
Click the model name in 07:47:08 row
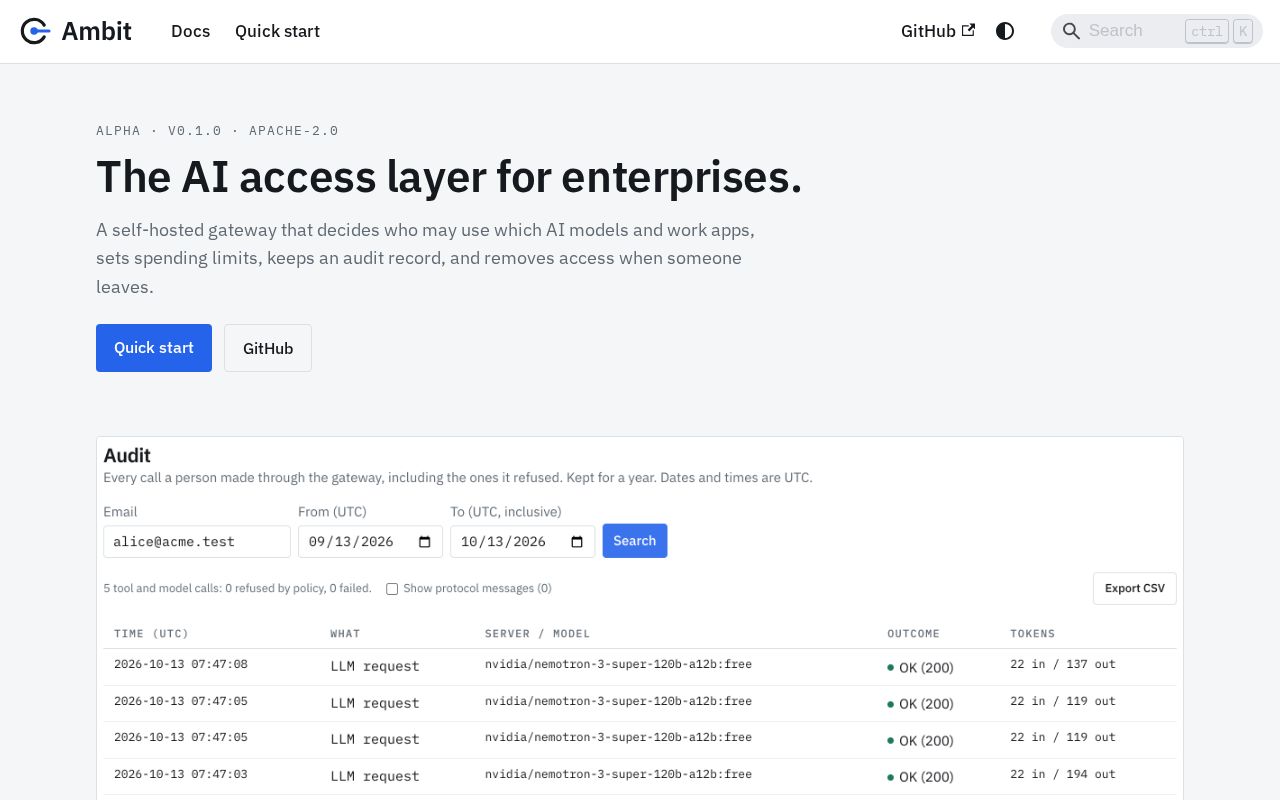coord(618,664)
